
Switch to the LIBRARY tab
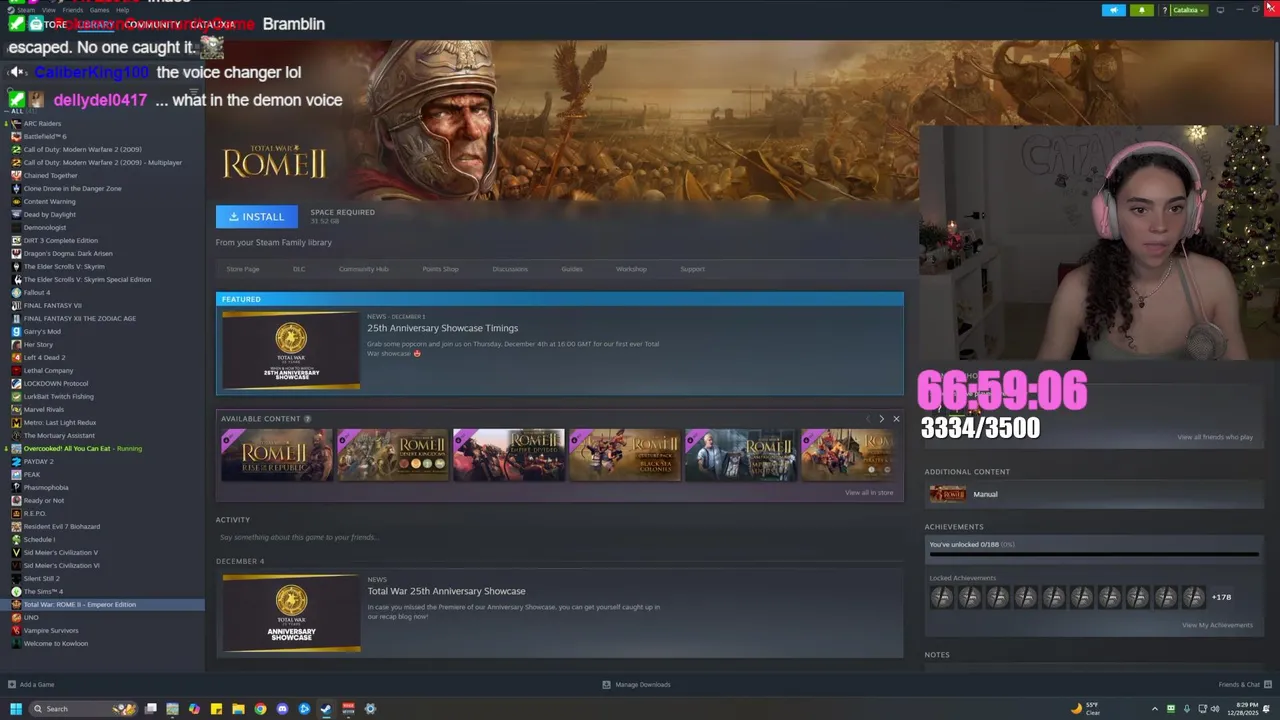click(x=95, y=24)
